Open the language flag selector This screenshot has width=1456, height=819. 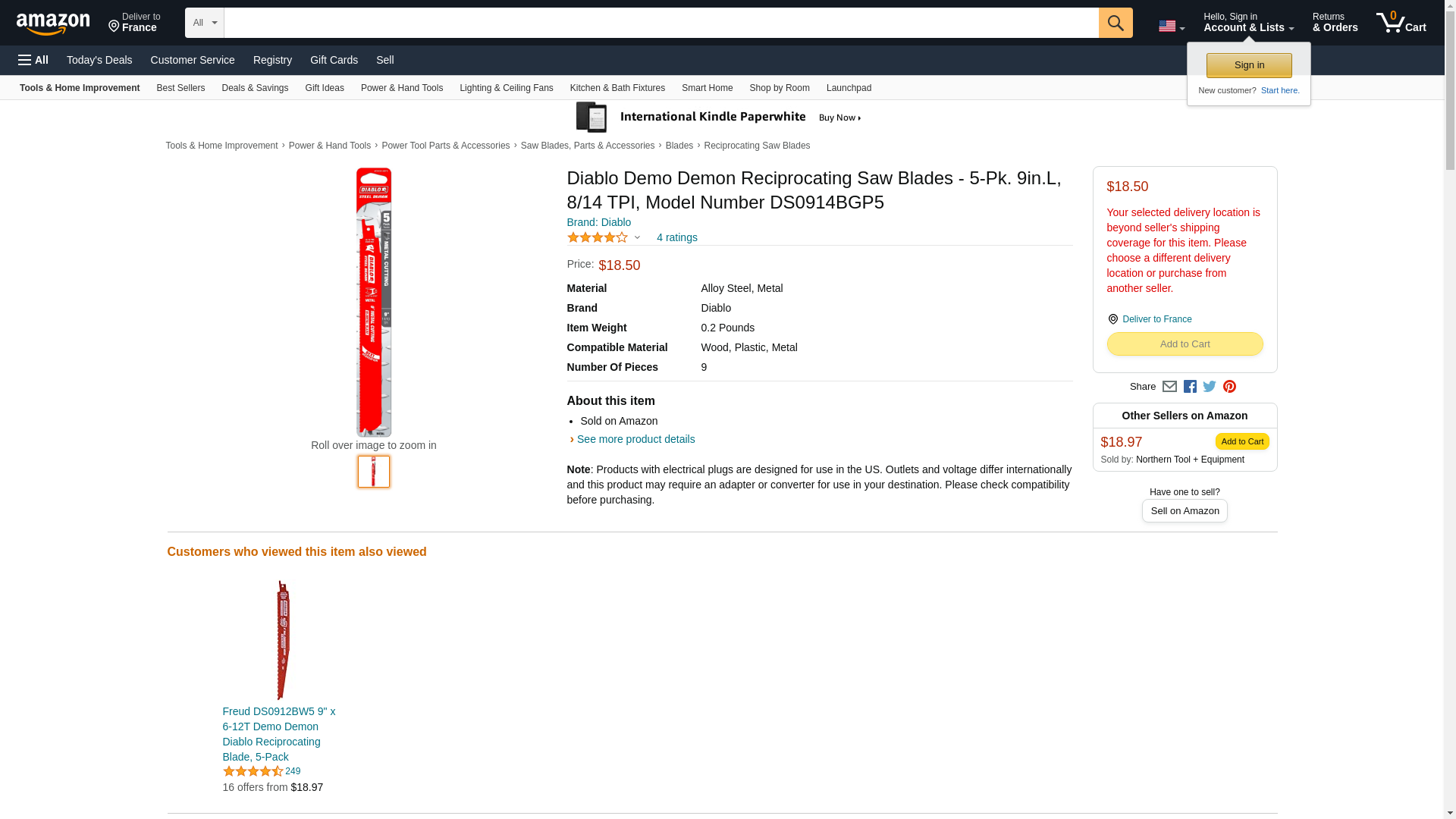(x=1171, y=26)
